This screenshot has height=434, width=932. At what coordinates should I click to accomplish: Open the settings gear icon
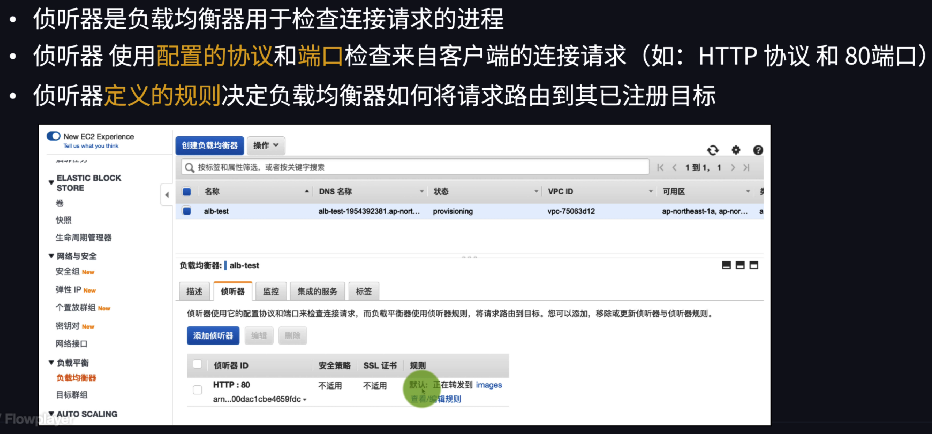click(736, 150)
